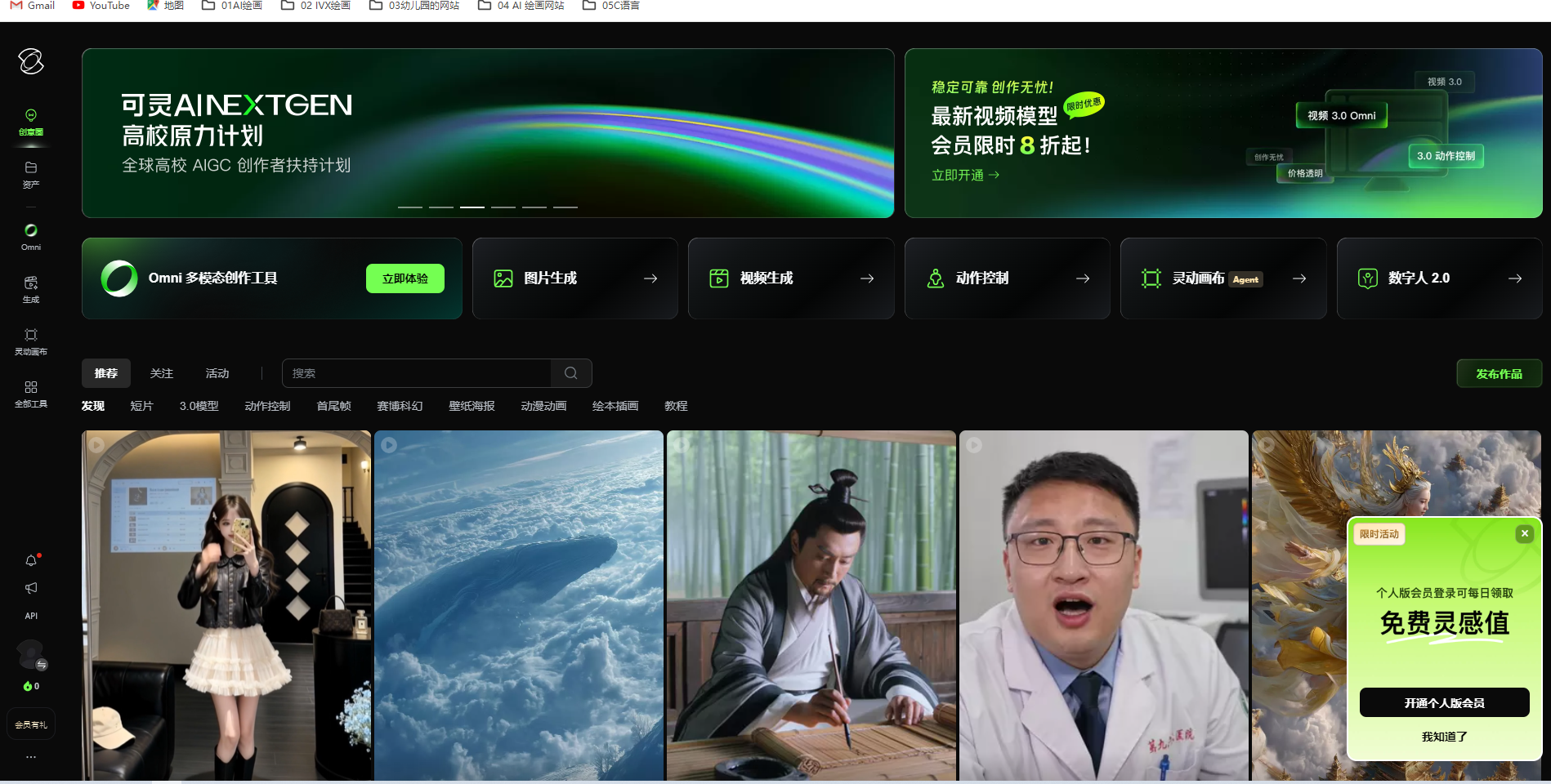The width and height of the screenshot is (1551, 784).
Task: Open the girl selfie video thumbnail
Action: click(226, 605)
